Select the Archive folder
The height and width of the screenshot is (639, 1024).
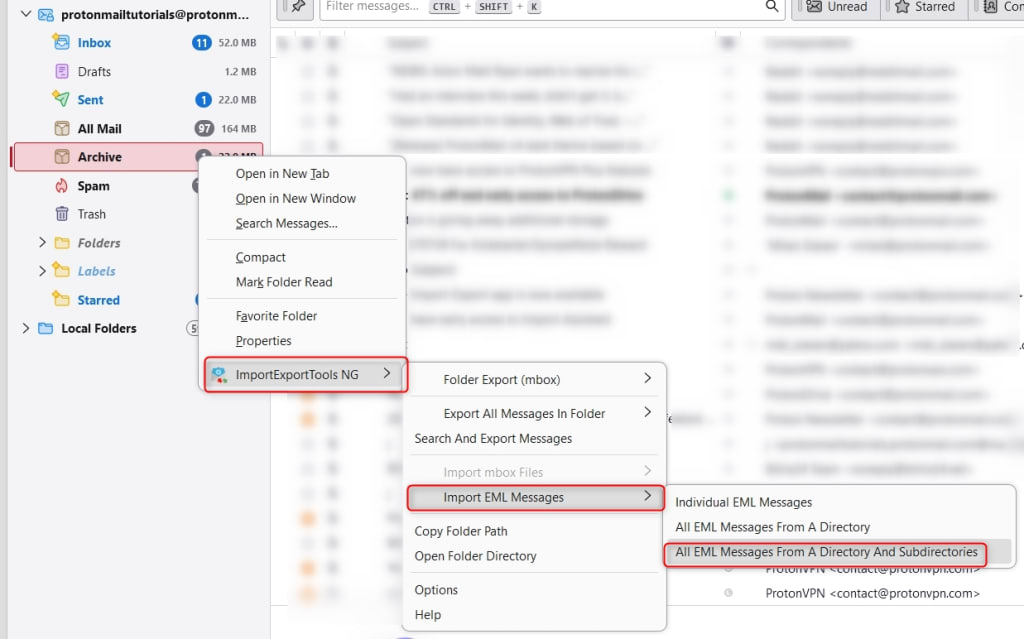click(138, 157)
